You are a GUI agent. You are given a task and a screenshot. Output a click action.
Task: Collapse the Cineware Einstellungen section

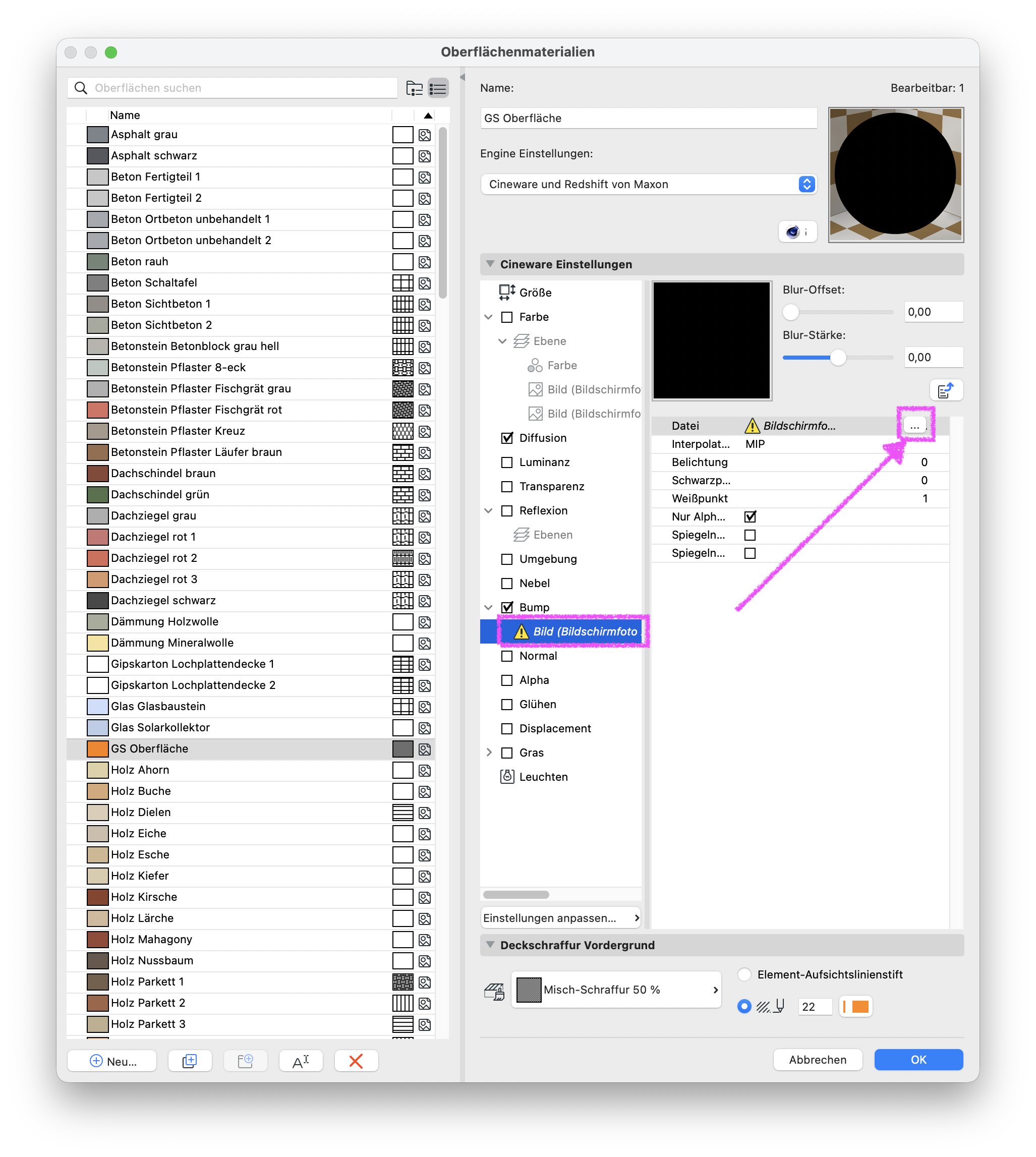pos(490,264)
